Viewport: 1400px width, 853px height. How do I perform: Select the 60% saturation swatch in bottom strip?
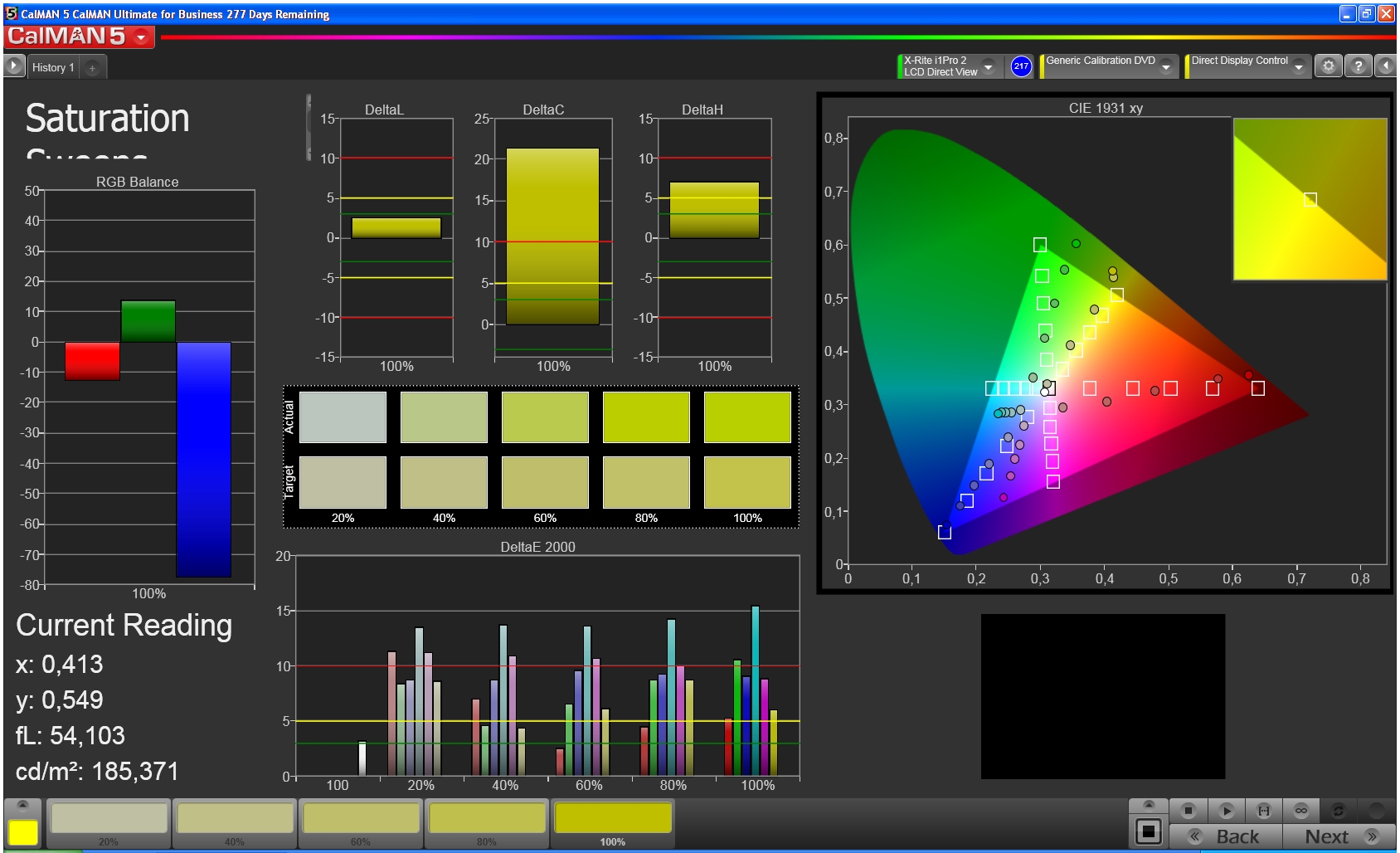361,823
